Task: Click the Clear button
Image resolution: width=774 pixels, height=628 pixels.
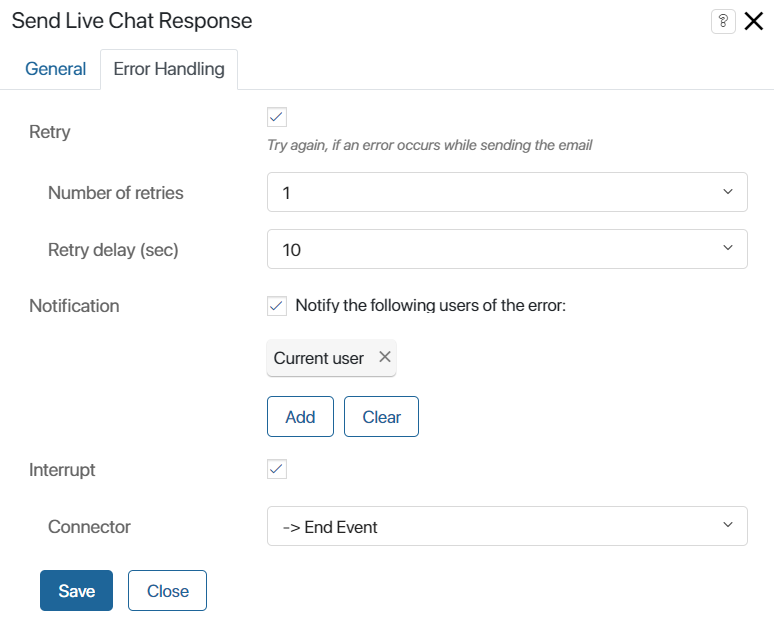Action: point(381,416)
